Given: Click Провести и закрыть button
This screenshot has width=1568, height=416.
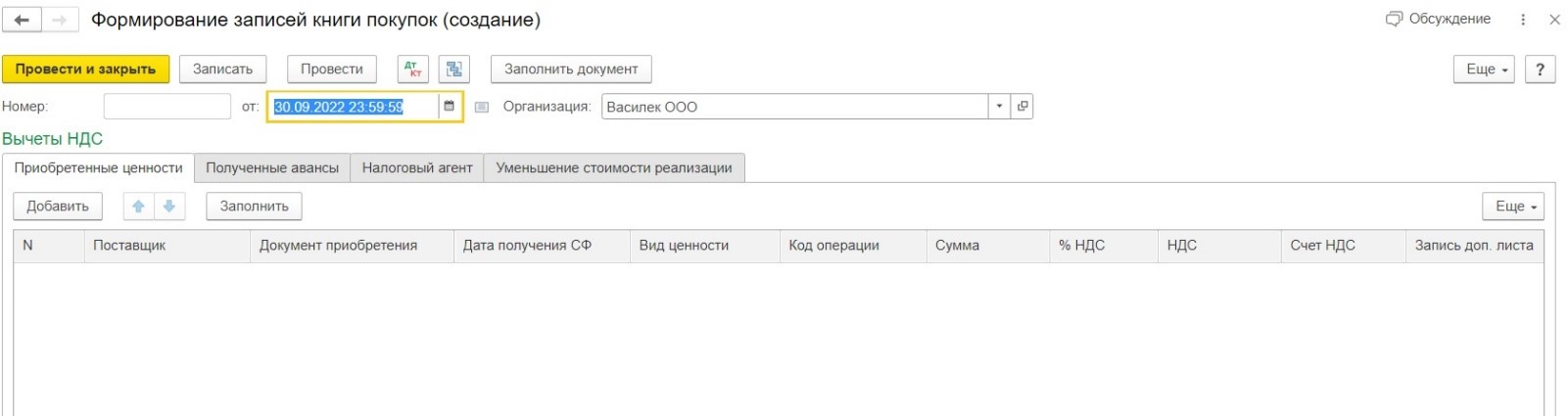Looking at the screenshot, I should [85, 69].
